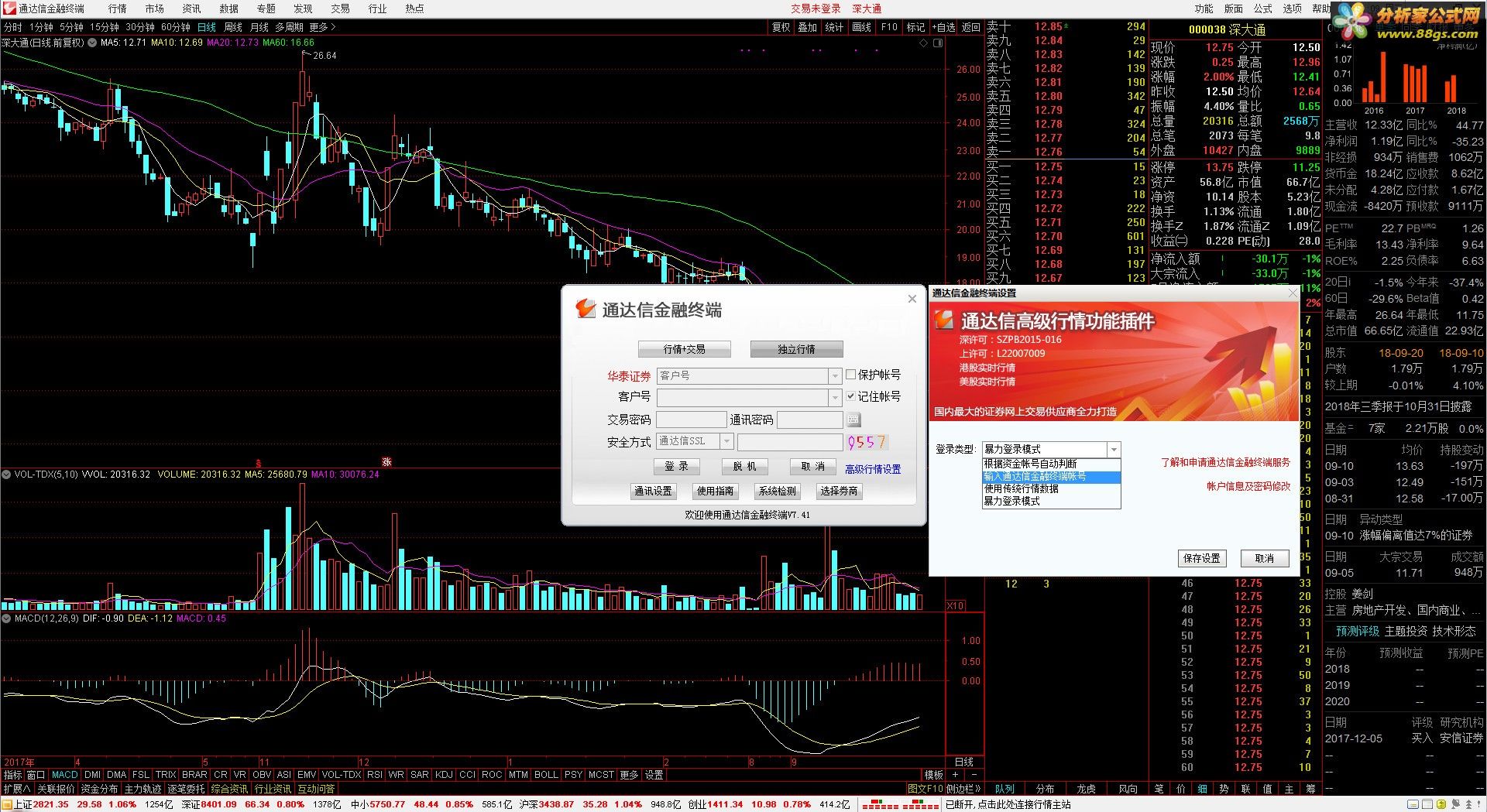The image size is (1487, 812).
Task: Choose 暴力登录模式 in the dropdown list
Action: coord(1052,501)
